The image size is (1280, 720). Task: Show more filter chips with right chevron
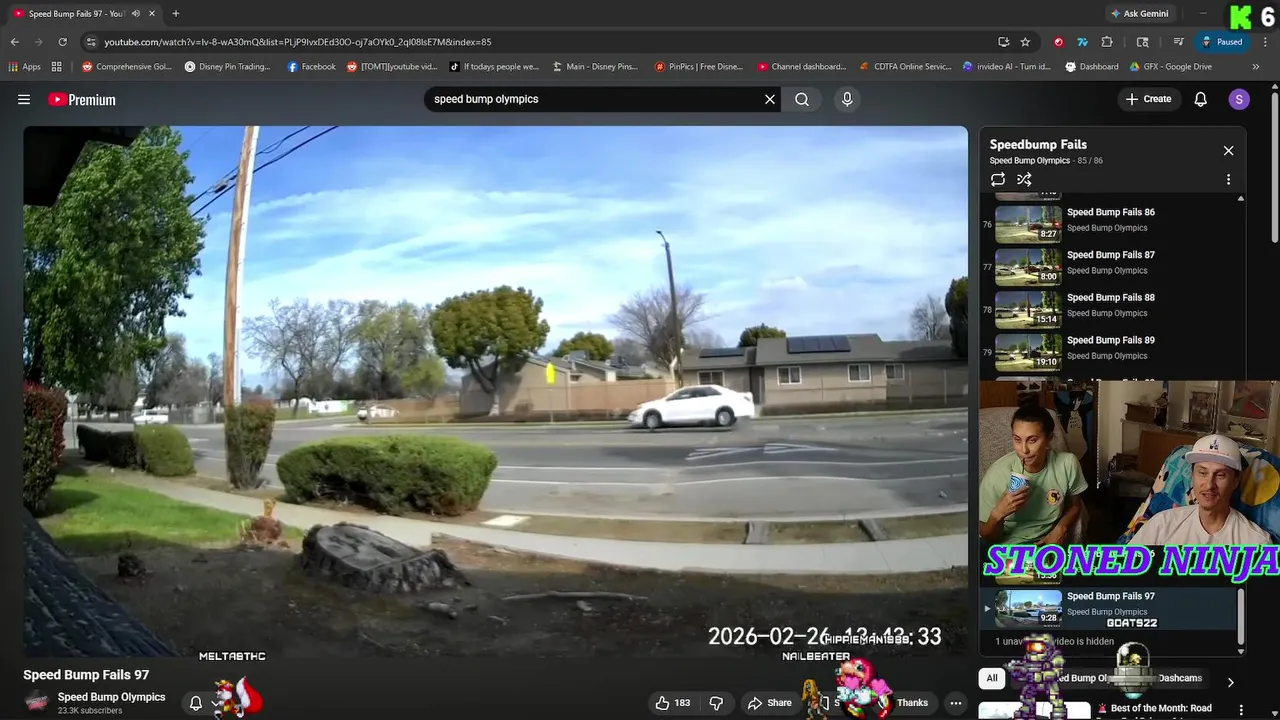click(1230, 682)
